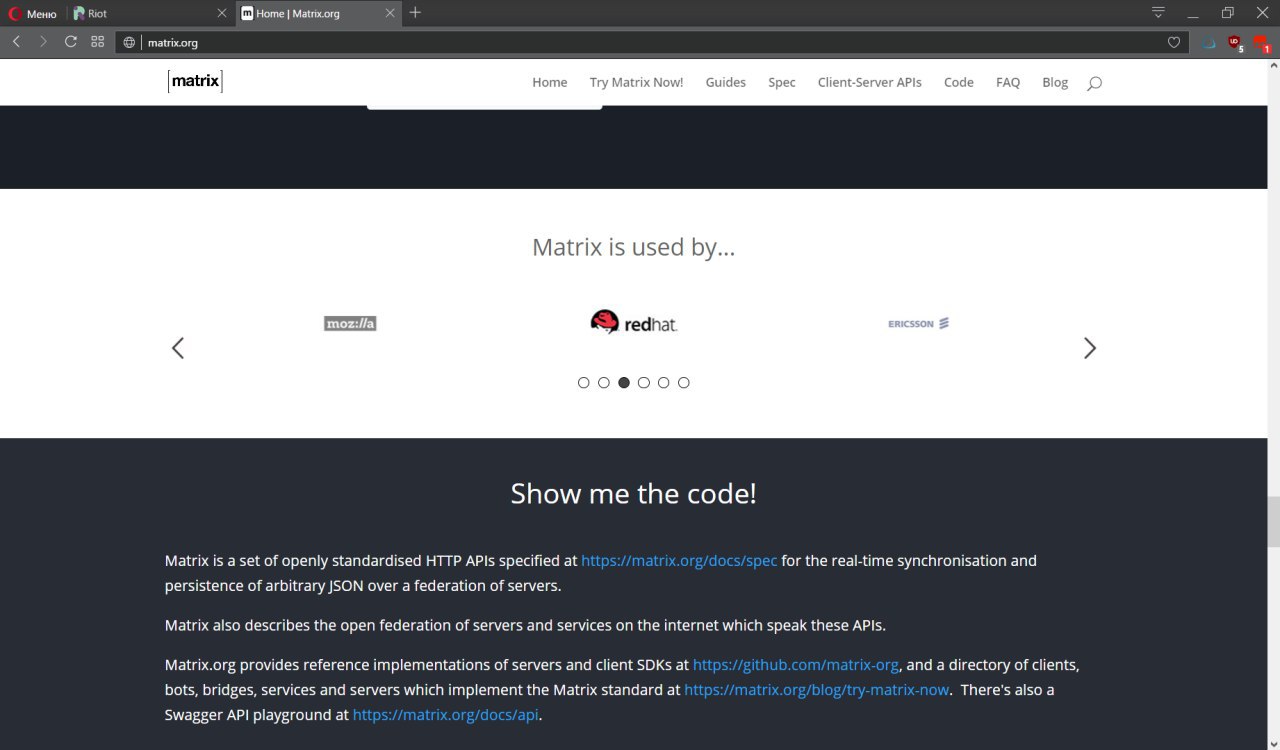
Task: Add page to bookmarks with heart icon
Action: (x=1174, y=43)
